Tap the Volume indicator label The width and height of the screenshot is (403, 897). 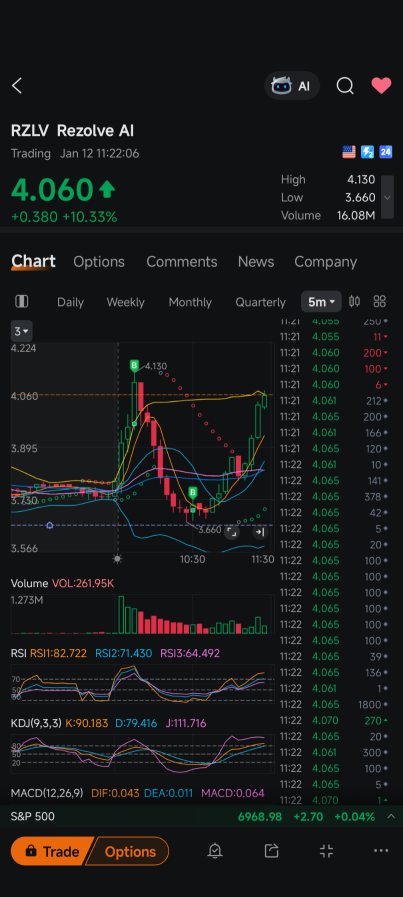click(x=29, y=584)
